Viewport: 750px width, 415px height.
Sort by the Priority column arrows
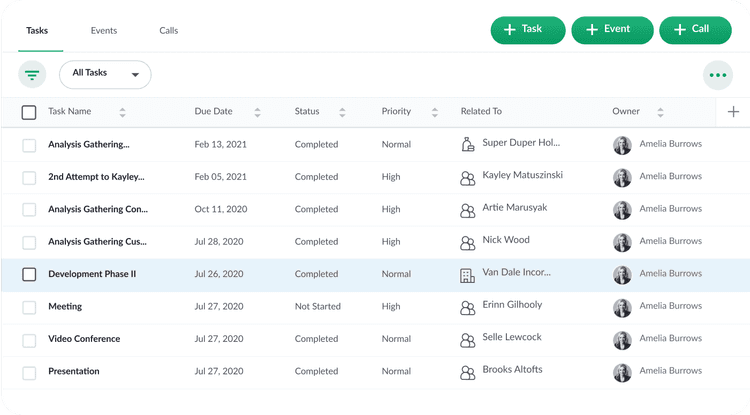[x=434, y=112]
